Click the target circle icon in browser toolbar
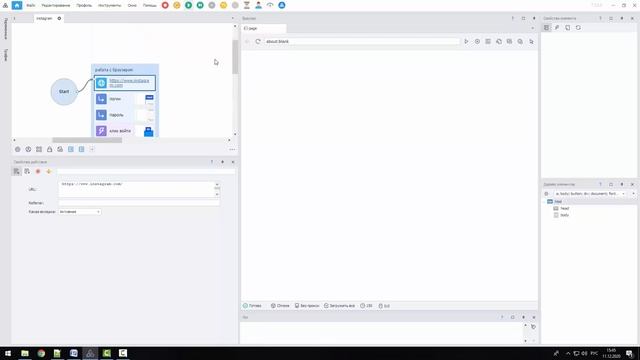Viewport: 640px width, 360px height. coord(477,41)
